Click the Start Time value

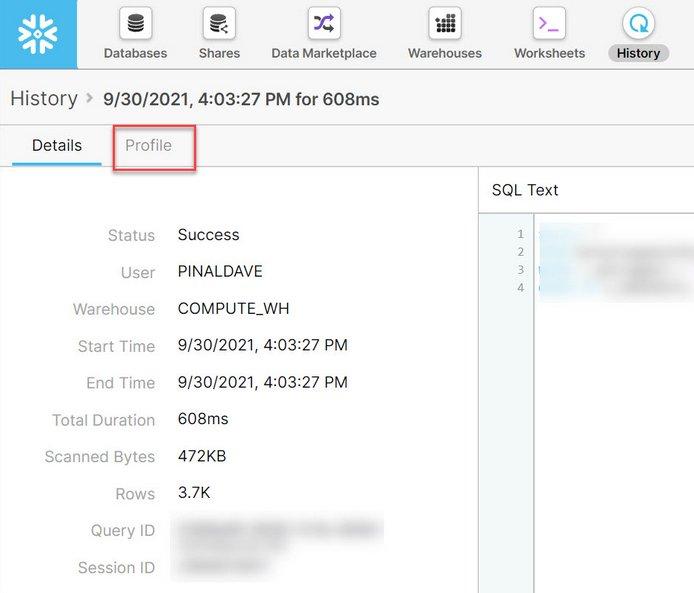pyautogui.click(x=262, y=345)
